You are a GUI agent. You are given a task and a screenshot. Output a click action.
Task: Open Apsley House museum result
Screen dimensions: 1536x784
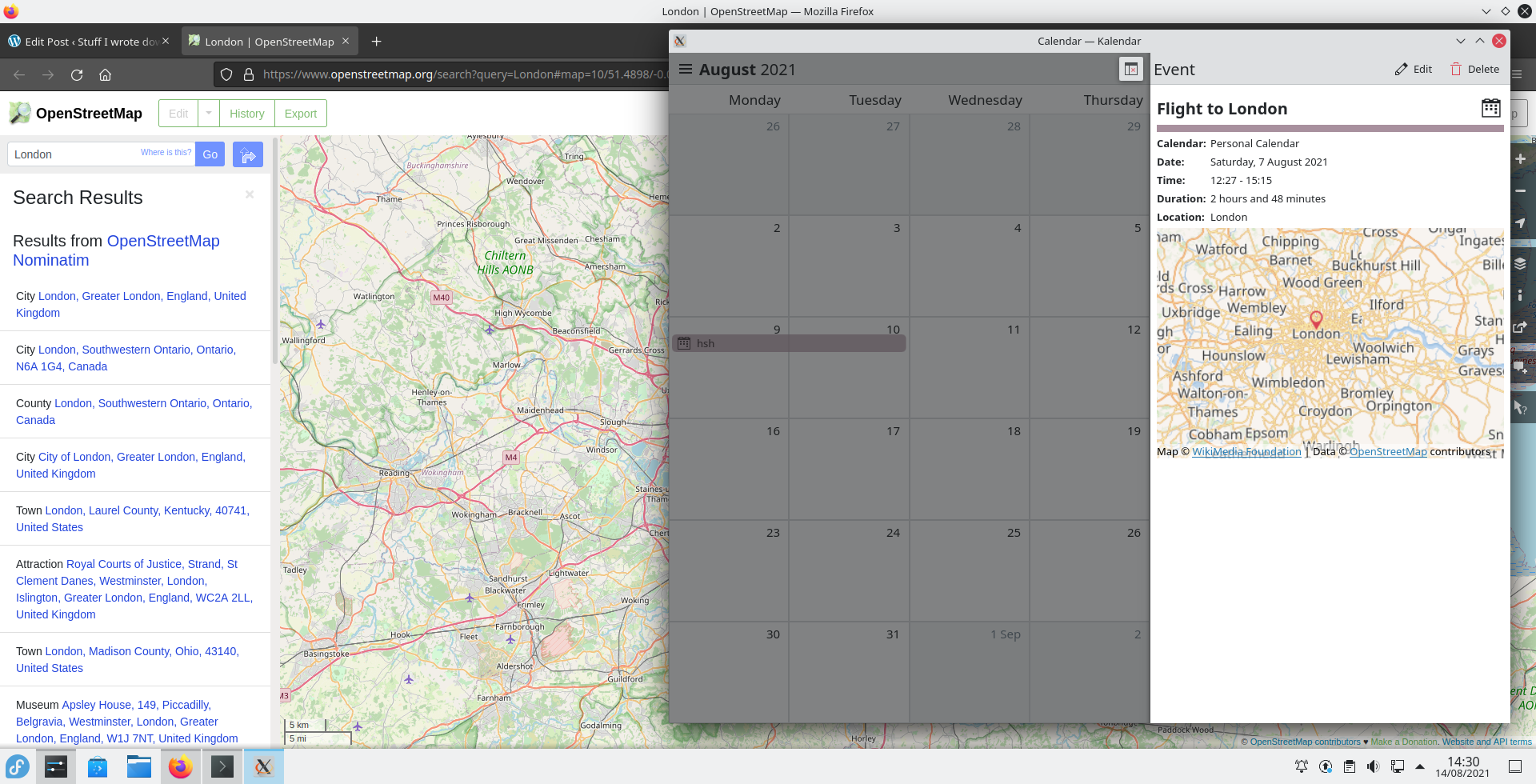(127, 722)
